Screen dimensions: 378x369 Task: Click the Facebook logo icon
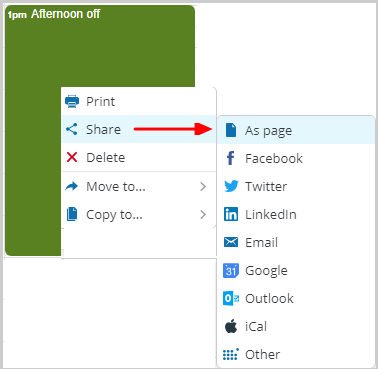231,158
